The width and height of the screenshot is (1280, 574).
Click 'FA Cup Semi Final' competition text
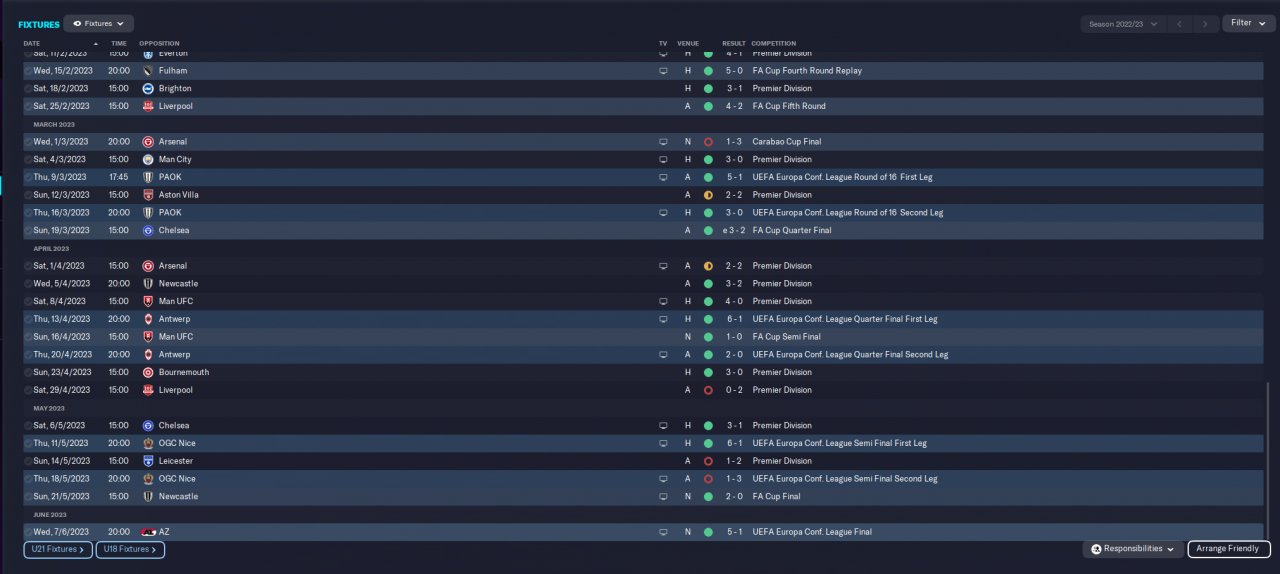pos(785,337)
